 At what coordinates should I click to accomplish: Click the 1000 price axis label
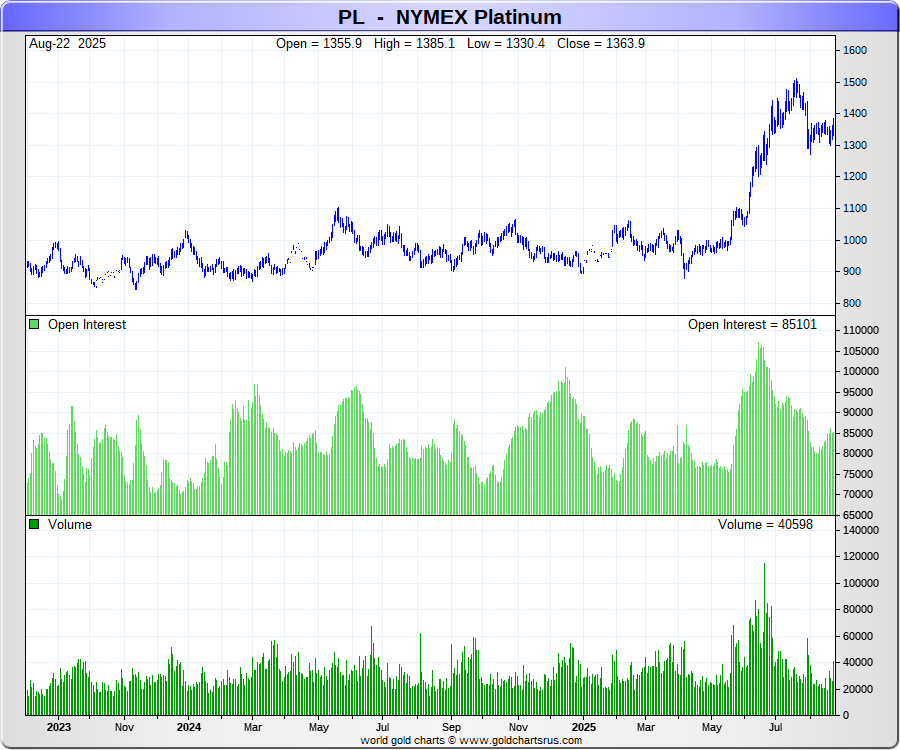click(x=855, y=240)
